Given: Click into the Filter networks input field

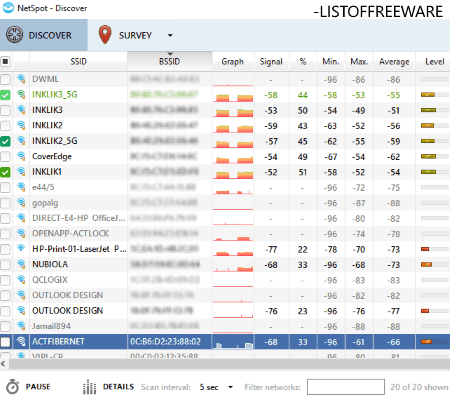Looking at the screenshot, I should (x=346, y=387).
